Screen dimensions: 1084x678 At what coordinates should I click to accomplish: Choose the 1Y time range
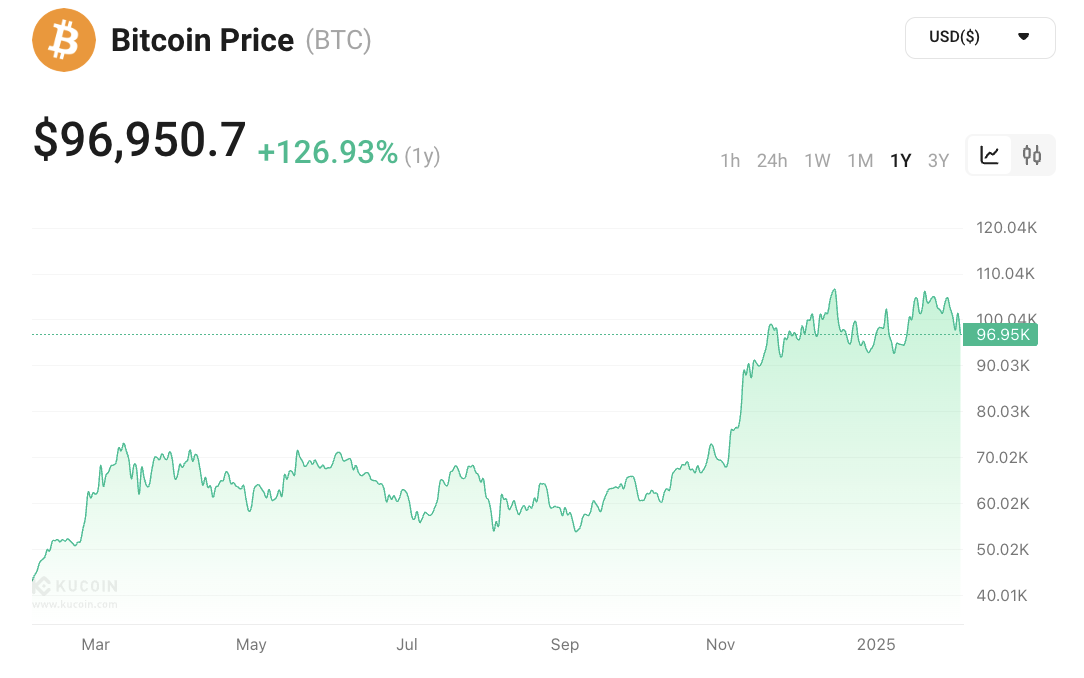click(x=901, y=160)
